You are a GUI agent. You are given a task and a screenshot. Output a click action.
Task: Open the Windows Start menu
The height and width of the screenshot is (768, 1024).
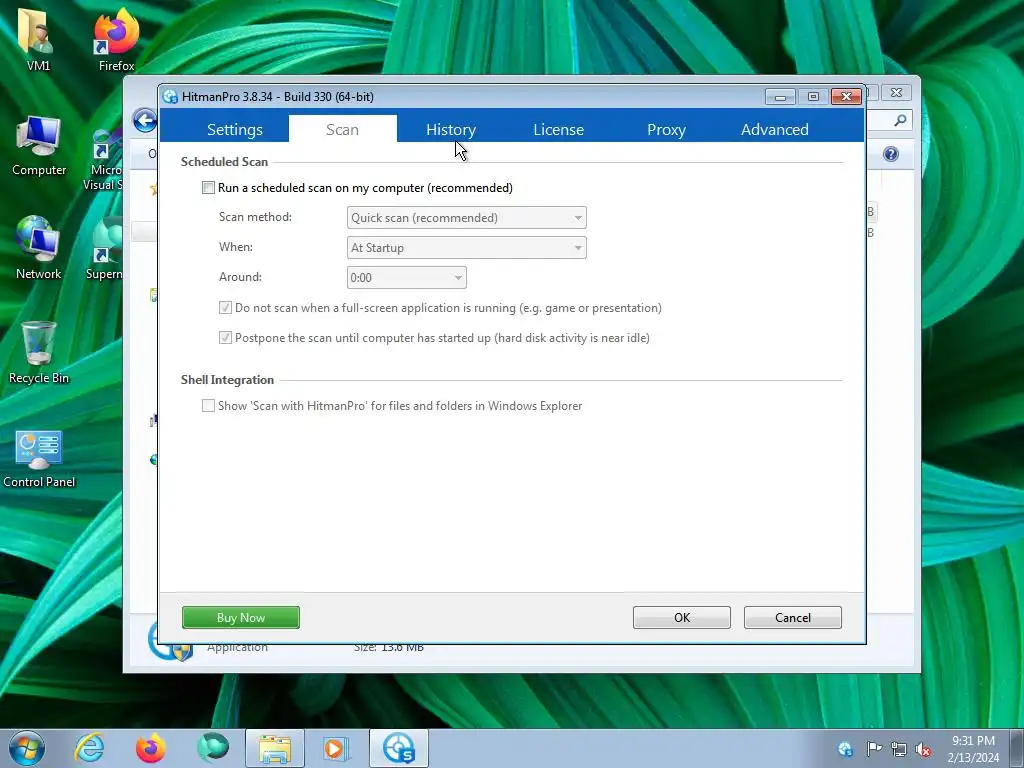pyautogui.click(x=27, y=748)
